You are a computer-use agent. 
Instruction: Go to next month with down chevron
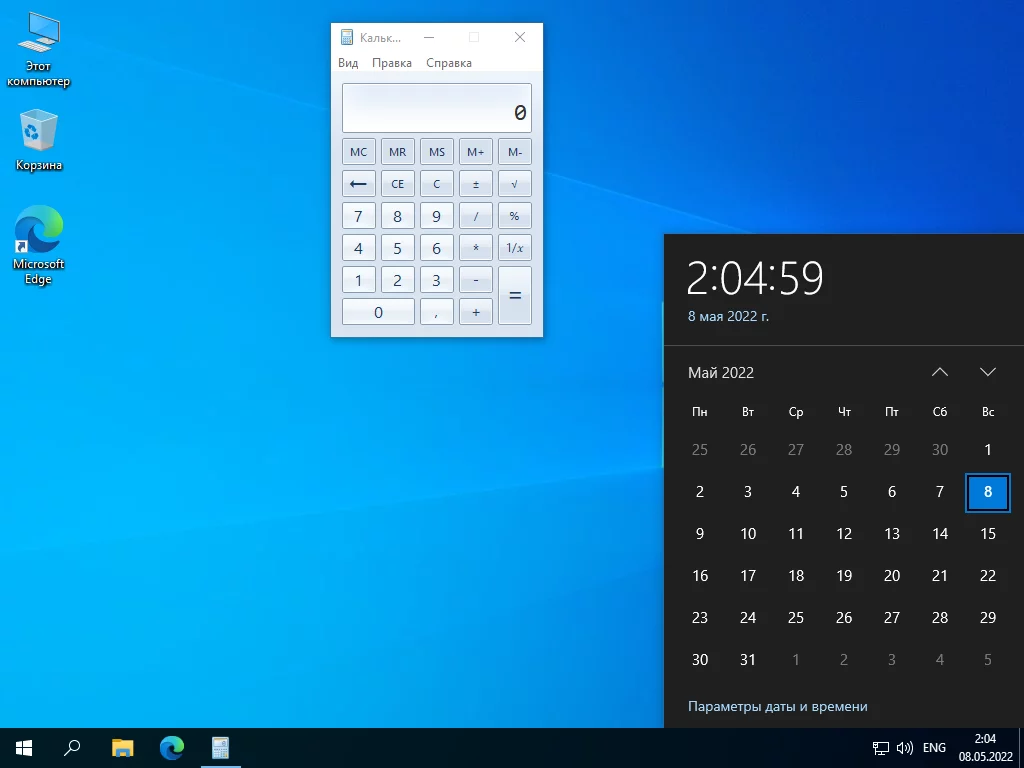[988, 372]
